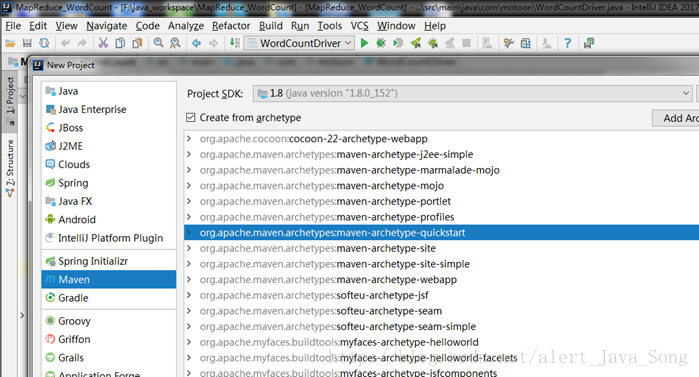Viewport: 699px width, 377px height.
Task: Click the Debug bug icon
Action: click(x=381, y=43)
